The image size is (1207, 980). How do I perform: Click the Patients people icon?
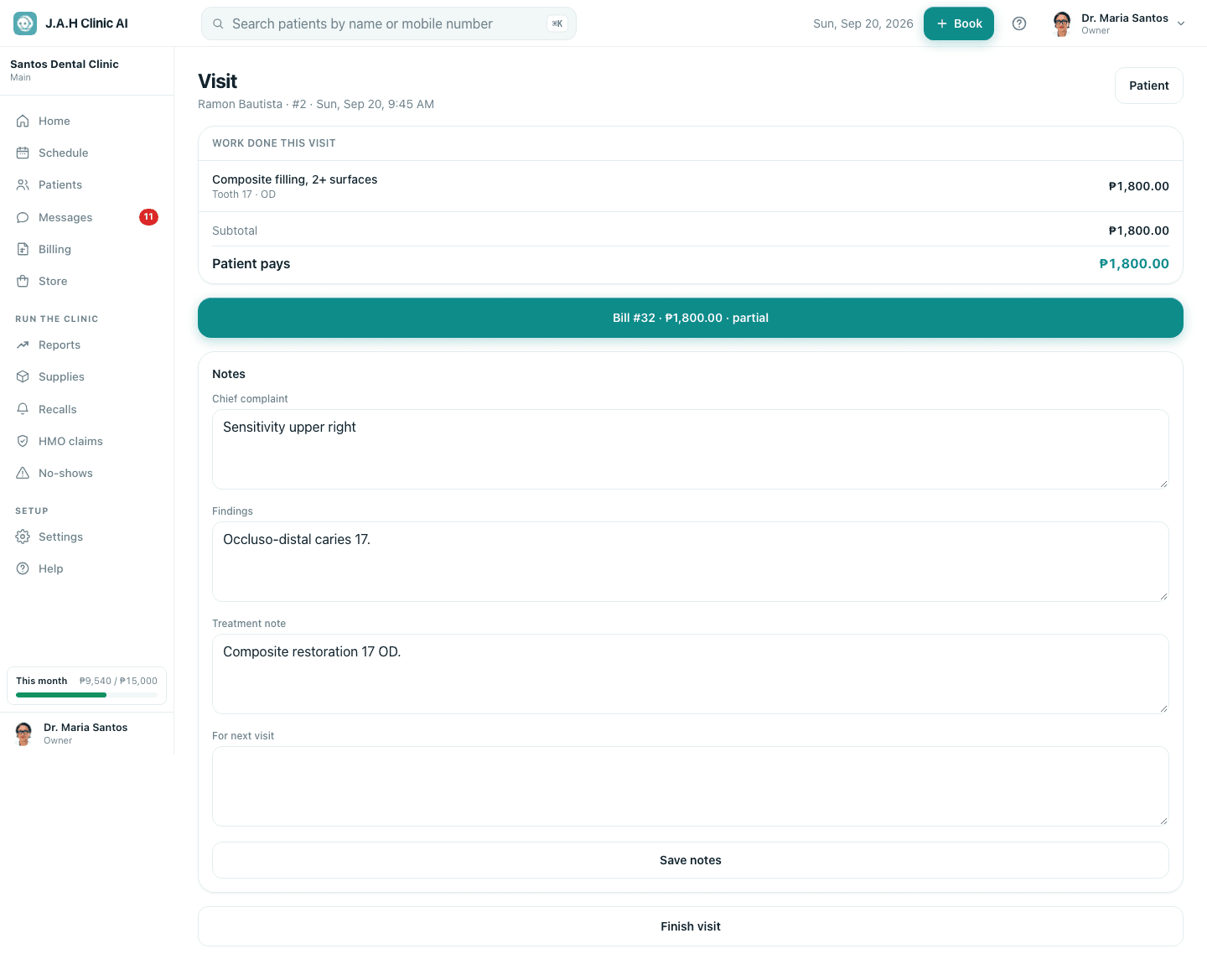point(23,184)
